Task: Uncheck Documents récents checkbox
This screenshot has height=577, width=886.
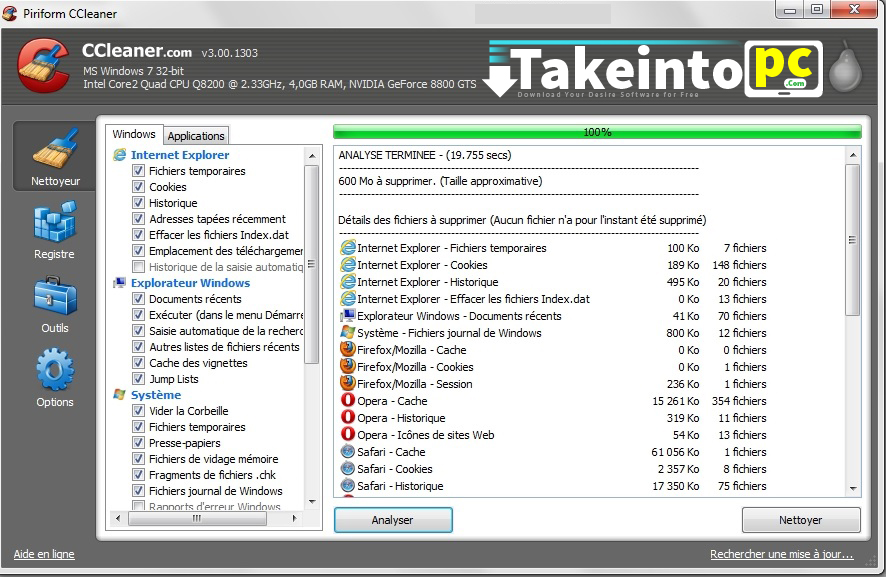Action: pyautogui.click(x=138, y=298)
